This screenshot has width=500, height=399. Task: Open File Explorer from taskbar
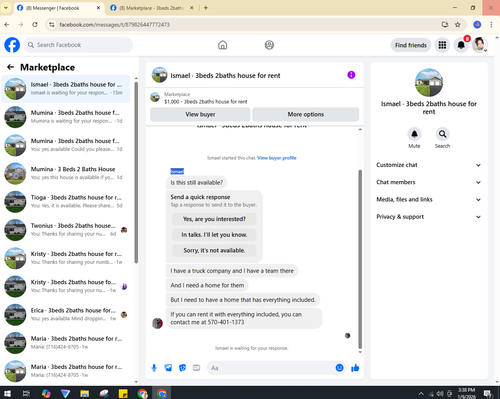coord(85,394)
